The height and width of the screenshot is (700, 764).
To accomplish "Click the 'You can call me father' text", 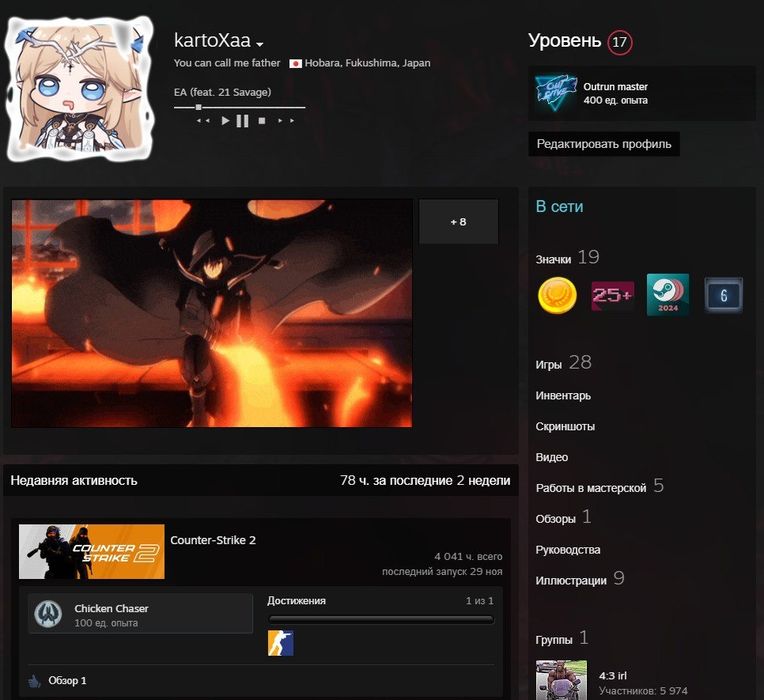I will pyautogui.click(x=227, y=63).
